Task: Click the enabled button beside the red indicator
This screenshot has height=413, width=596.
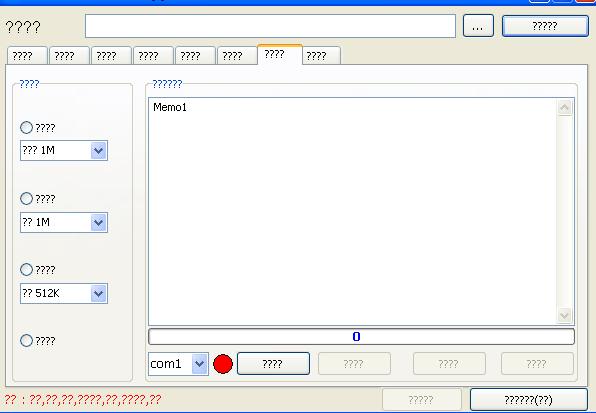Action: point(273,364)
